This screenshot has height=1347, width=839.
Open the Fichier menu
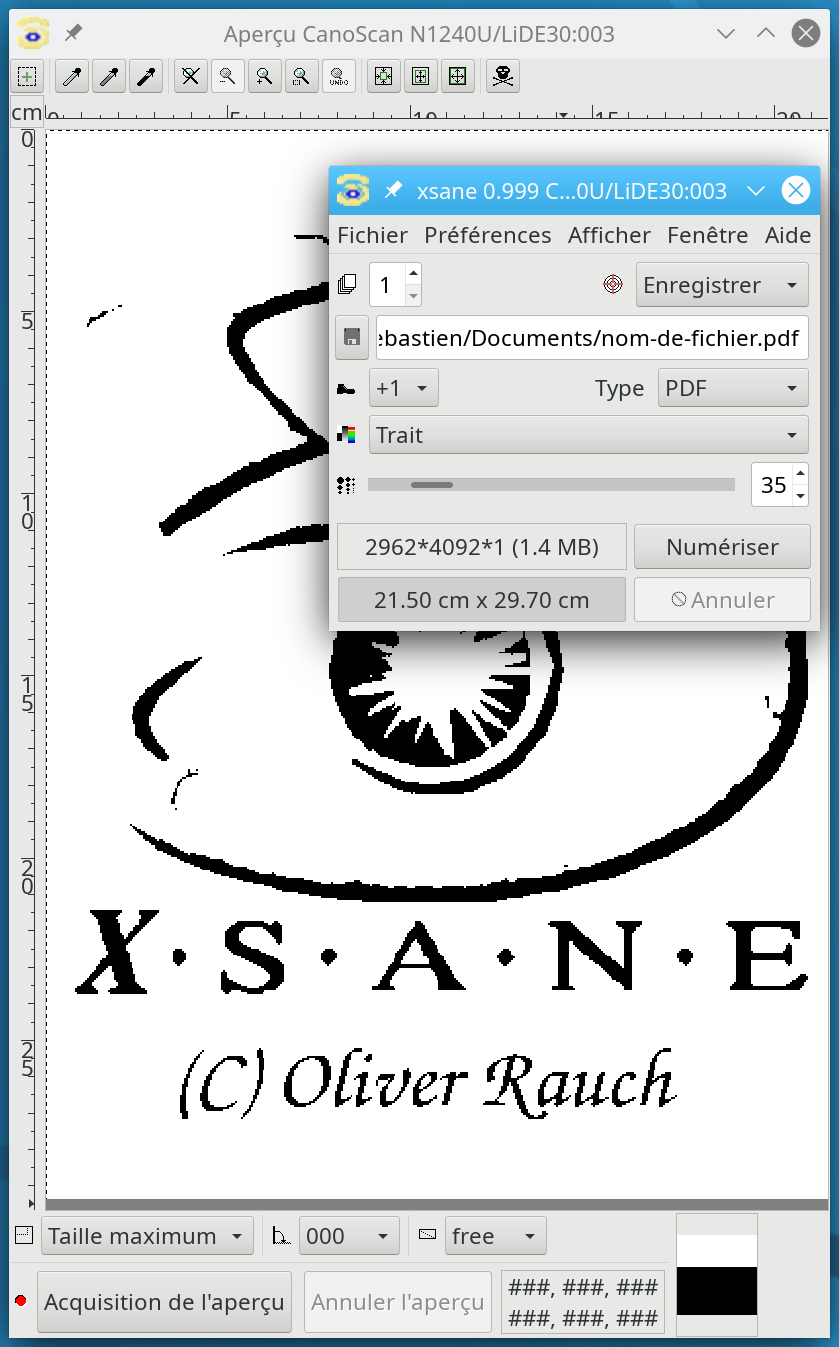coord(372,235)
